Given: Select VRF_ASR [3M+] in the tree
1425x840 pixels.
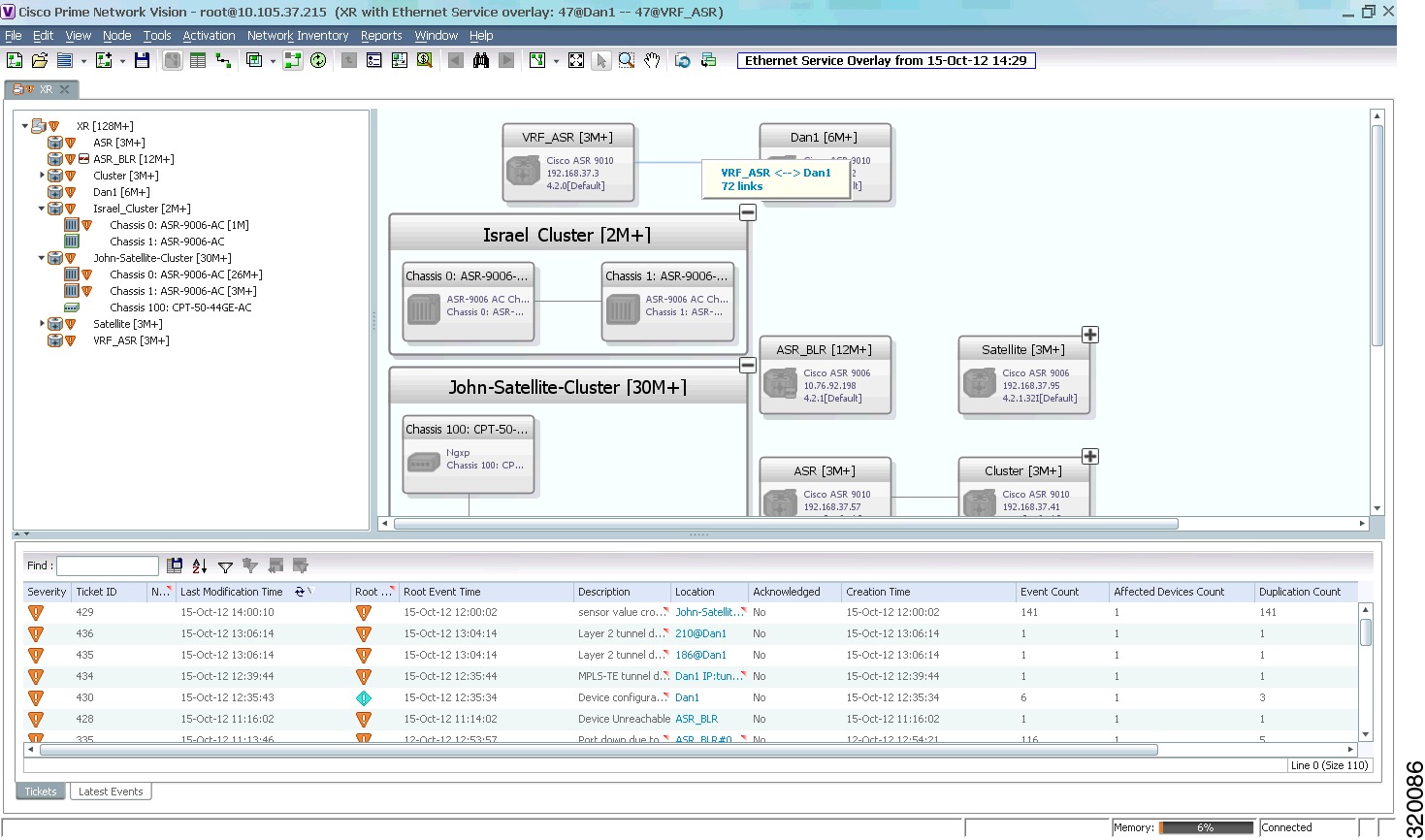Looking at the screenshot, I should point(131,340).
